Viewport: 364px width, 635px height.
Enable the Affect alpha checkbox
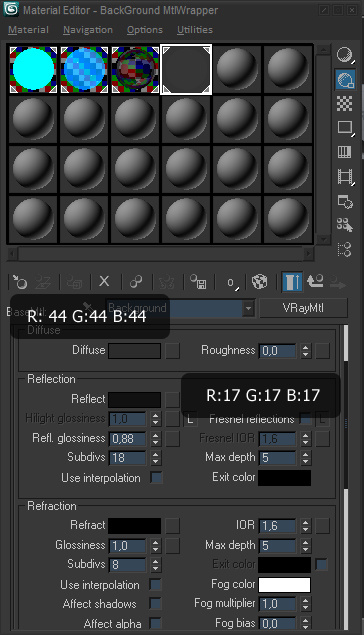(x=155, y=623)
